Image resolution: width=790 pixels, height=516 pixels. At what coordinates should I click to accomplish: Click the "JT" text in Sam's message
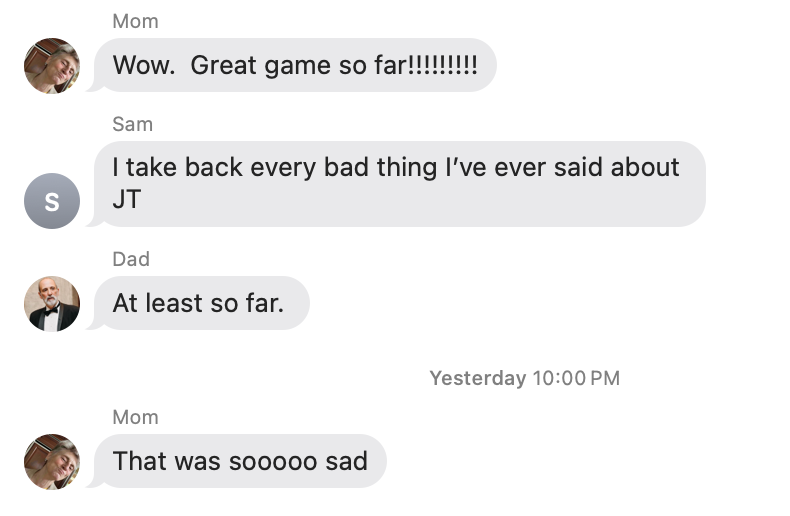coord(127,199)
